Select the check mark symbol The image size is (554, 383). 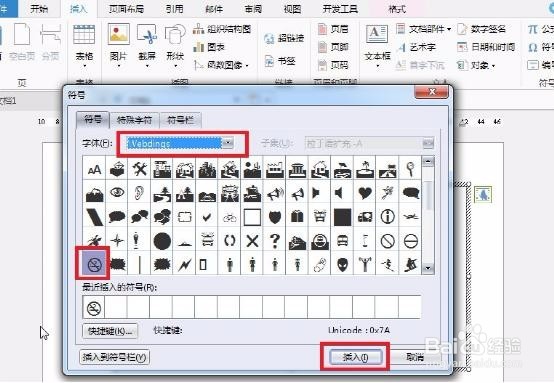[x=207, y=217]
